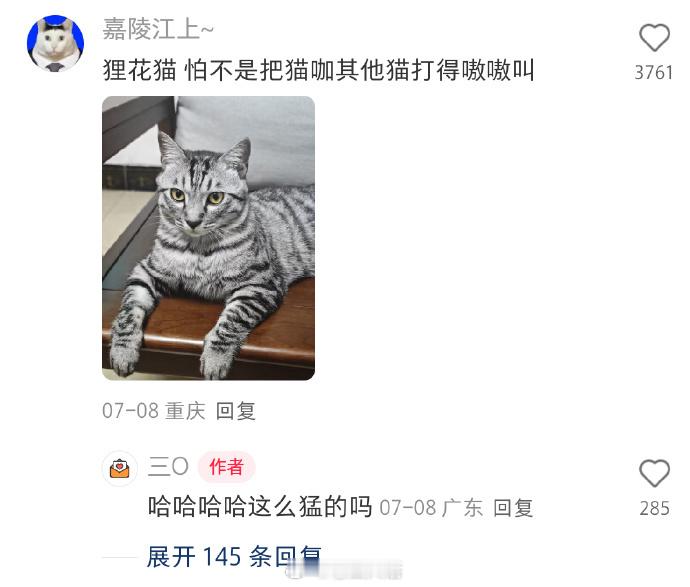Tap the 3761 like count
Viewport: 690px width, 587px height.
point(653,73)
